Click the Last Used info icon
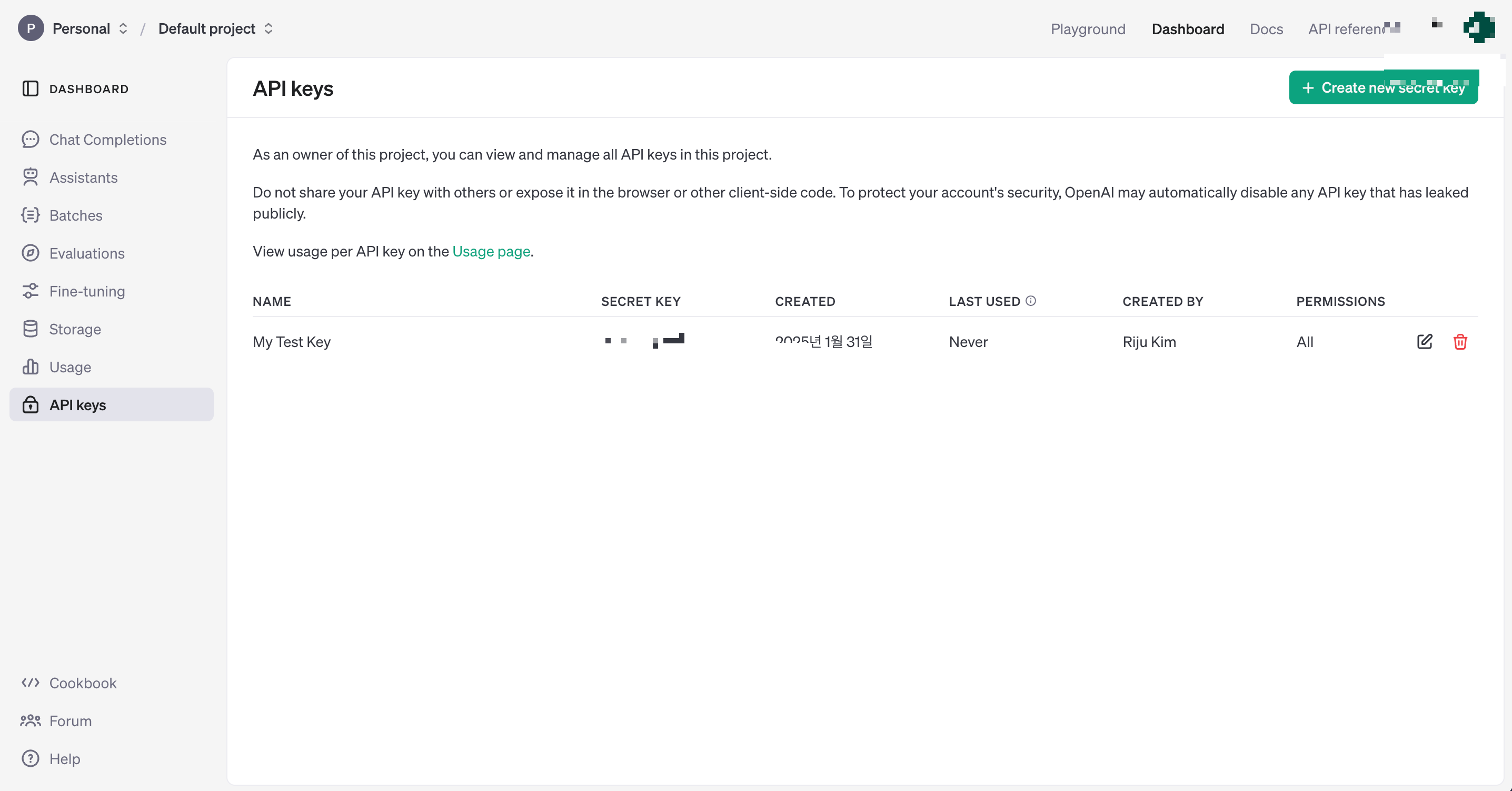 click(x=1031, y=301)
